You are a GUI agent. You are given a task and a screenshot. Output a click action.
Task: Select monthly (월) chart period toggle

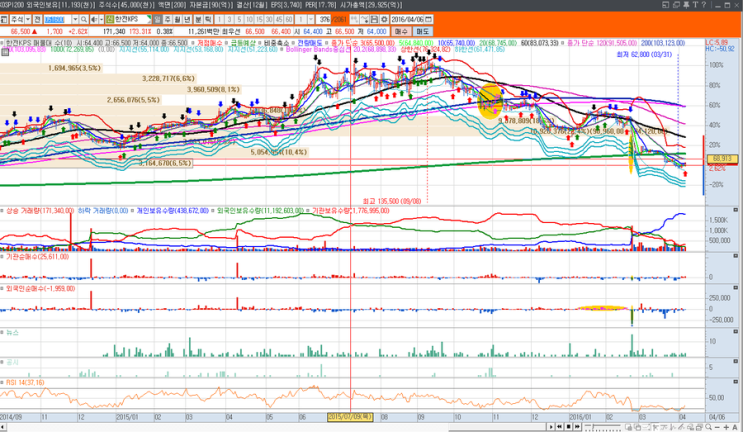point(177,19)
